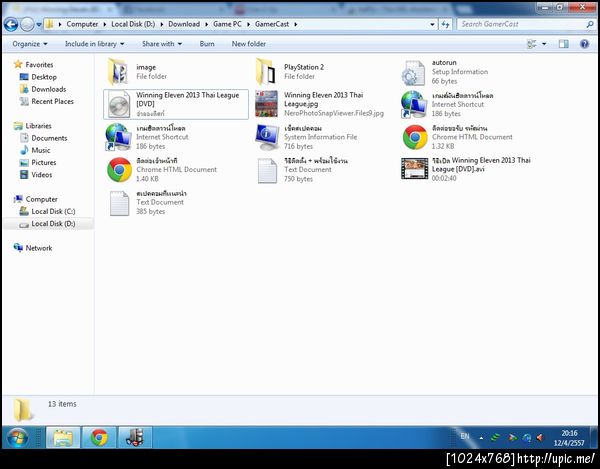
Task: Select the Winning Eleven 2013 Thai League.jpg thumbnail
Action: coord(266,104)
